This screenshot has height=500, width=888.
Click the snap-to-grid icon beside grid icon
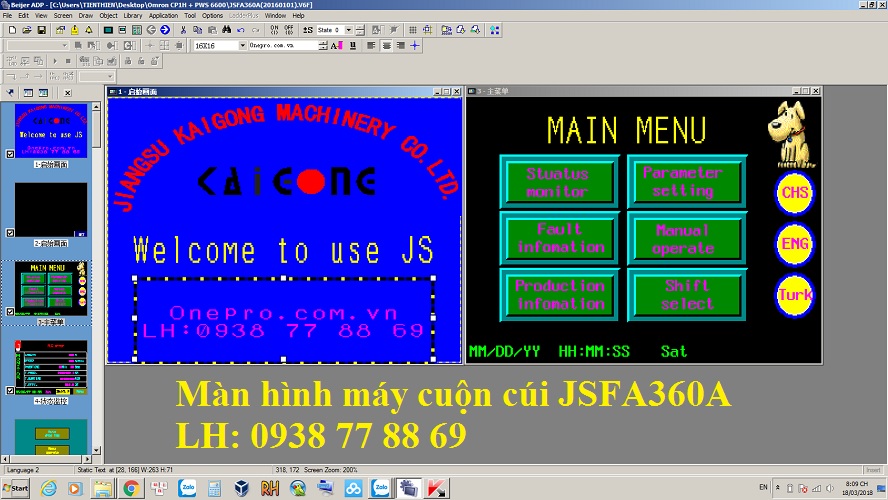click(428, 30)
